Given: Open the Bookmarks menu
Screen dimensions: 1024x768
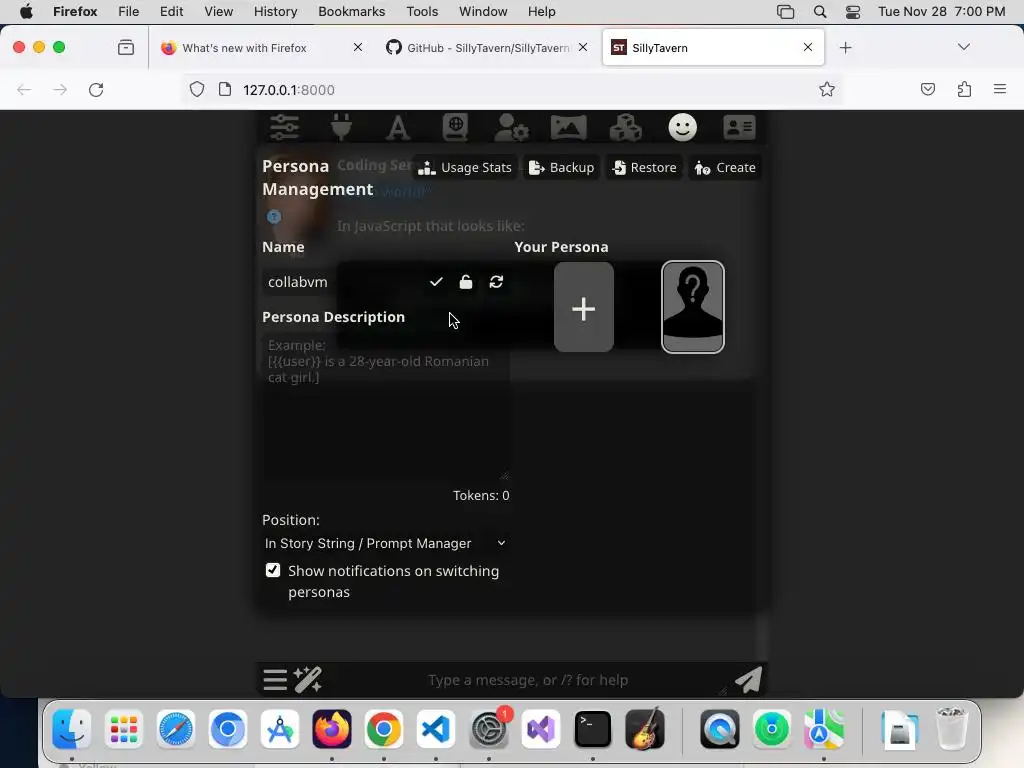Looking at the screenshot, I should (x=351, y=11).
